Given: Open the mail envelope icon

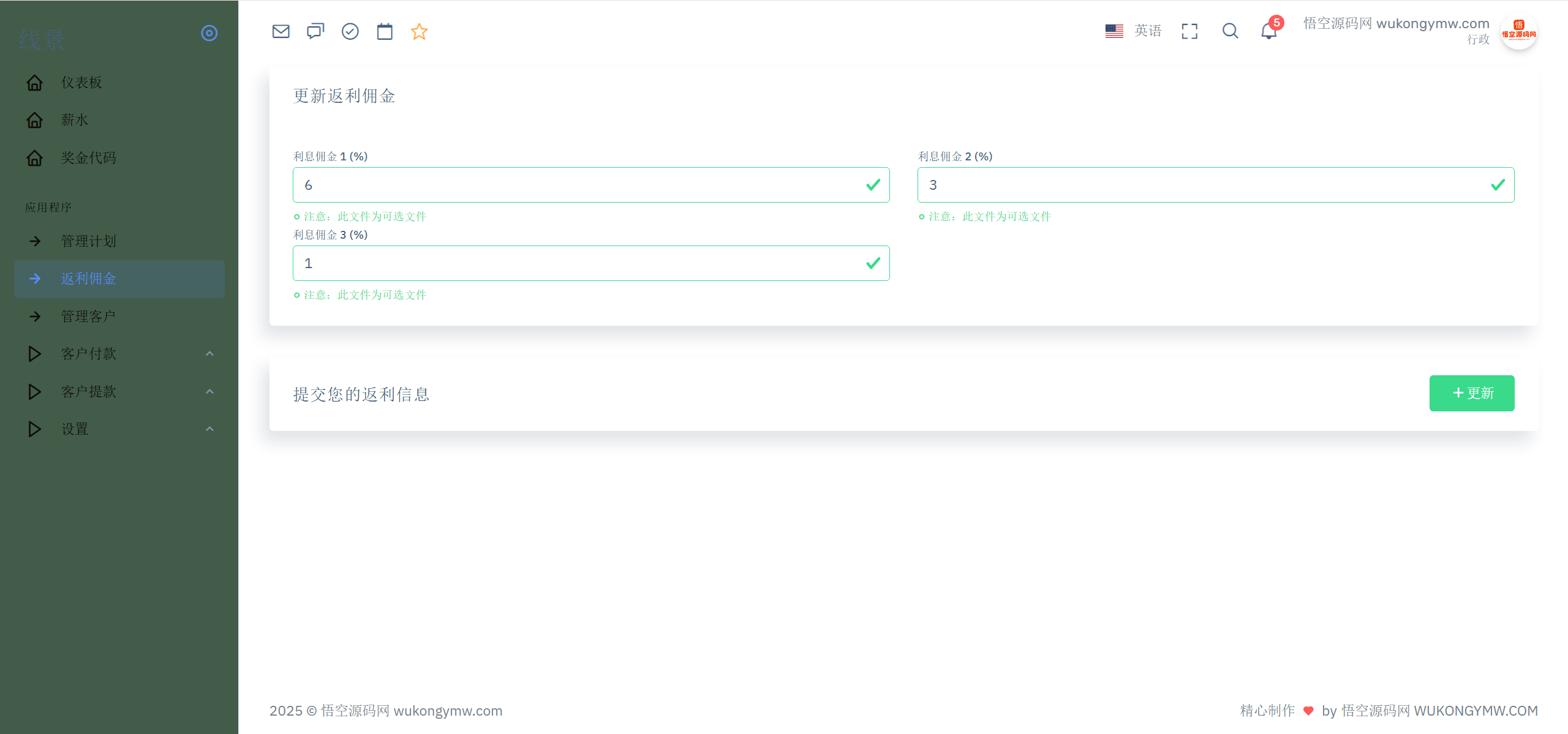Looking at the screenshot, I should click(281, 31).
